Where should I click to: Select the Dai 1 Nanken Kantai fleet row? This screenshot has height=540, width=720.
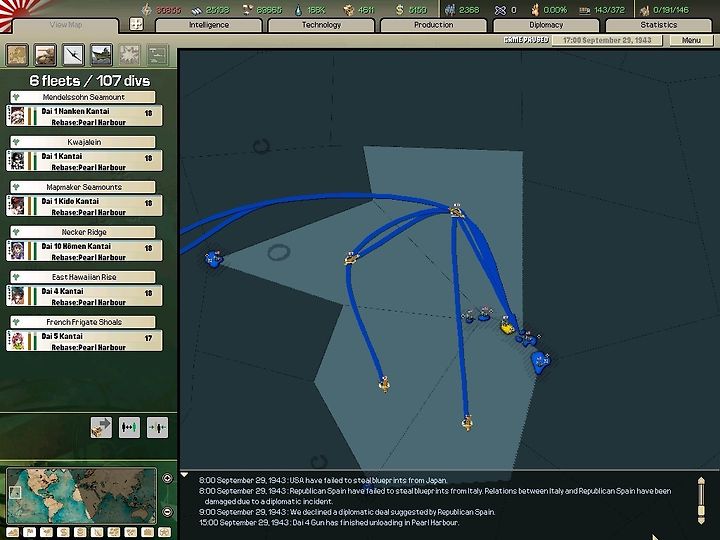(x=84, y=116)
